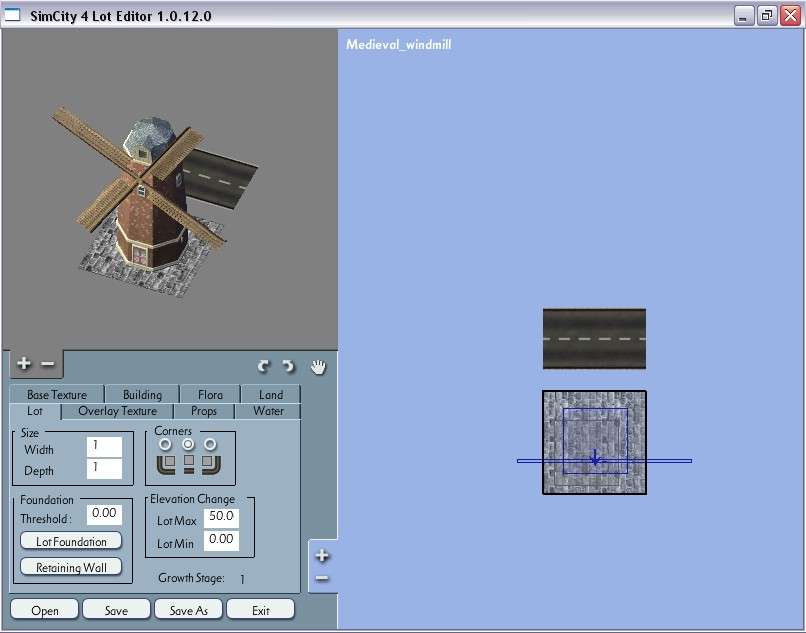Viewport: 806px width, 633px height.
Task: Click the lot Depth input field
Action: (104, 469)
